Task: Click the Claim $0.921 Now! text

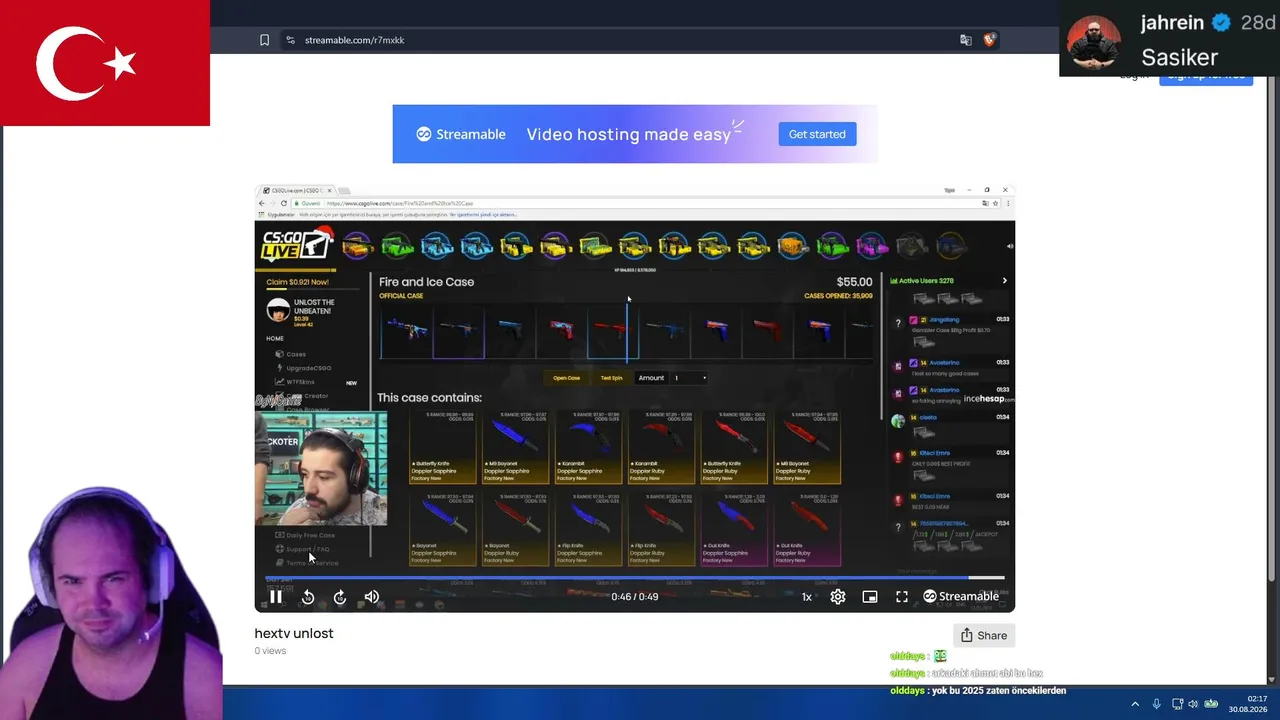Action: pyautogui.click(x=297, y=282)
